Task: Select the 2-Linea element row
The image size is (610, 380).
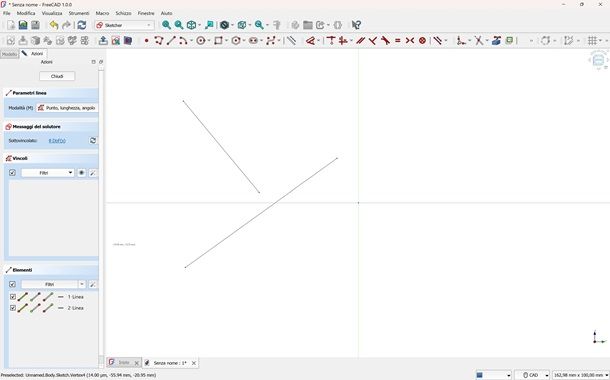Action: coord(53,308)
